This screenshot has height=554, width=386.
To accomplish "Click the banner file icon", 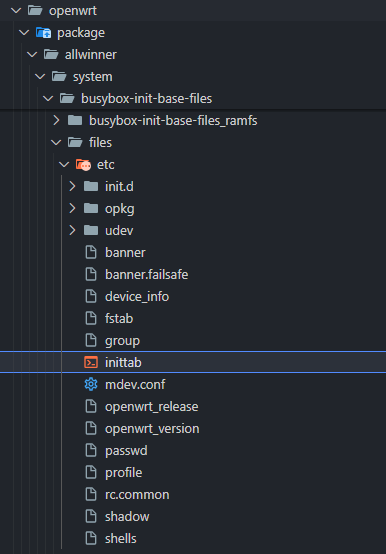I will pos(91,252).
